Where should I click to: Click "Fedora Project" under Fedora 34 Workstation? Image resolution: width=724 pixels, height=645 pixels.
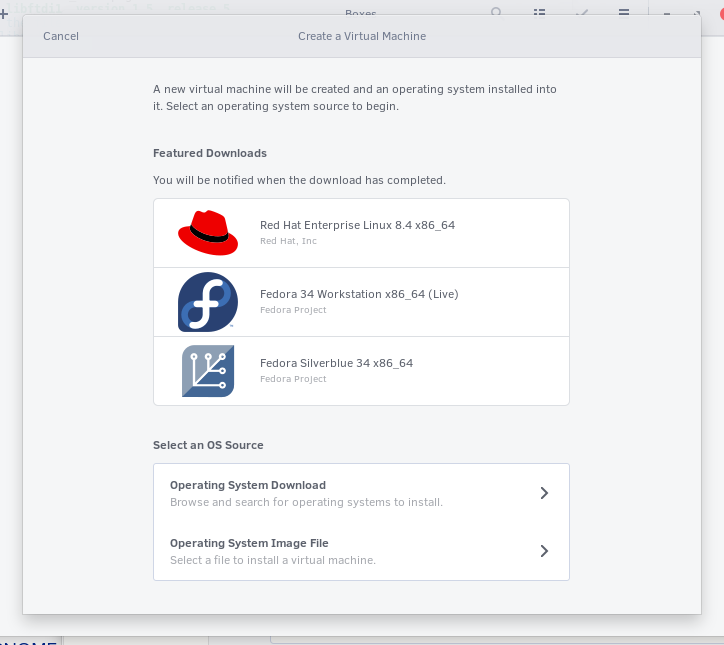293,310
